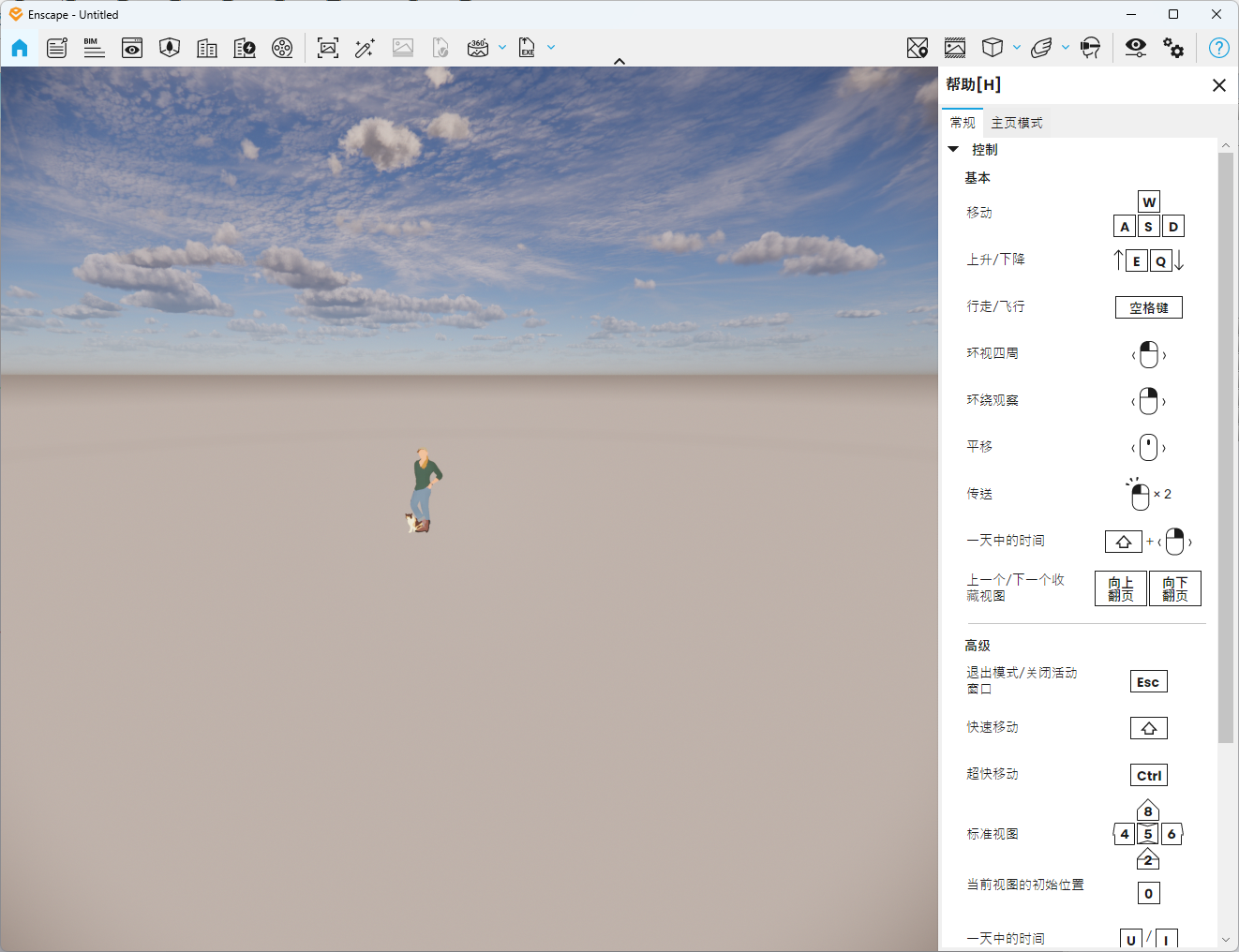
Task: Click the mouse icon beside 环视四周
Action: (1149, 355)
